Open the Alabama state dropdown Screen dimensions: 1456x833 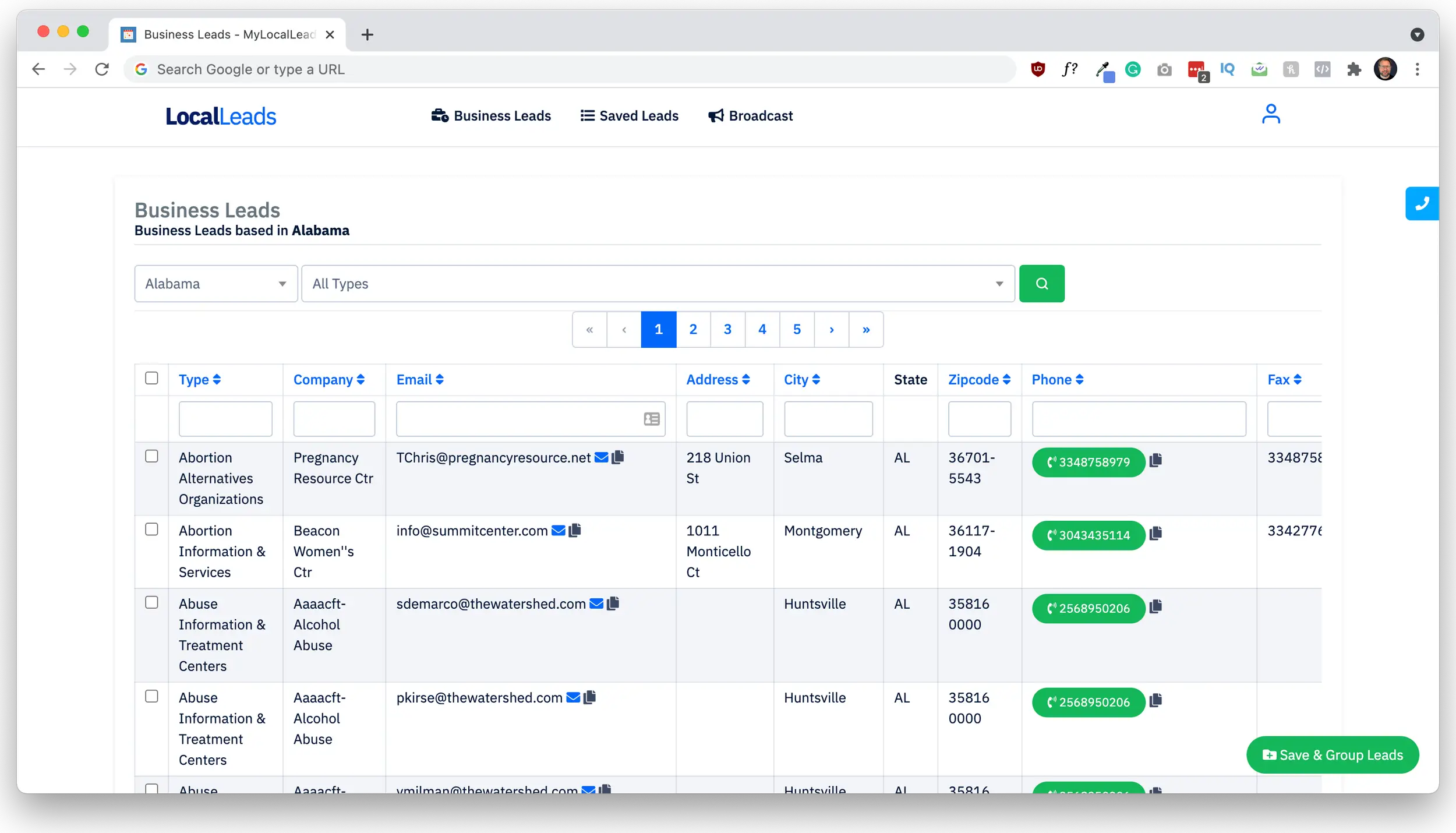tap(216, 284)
